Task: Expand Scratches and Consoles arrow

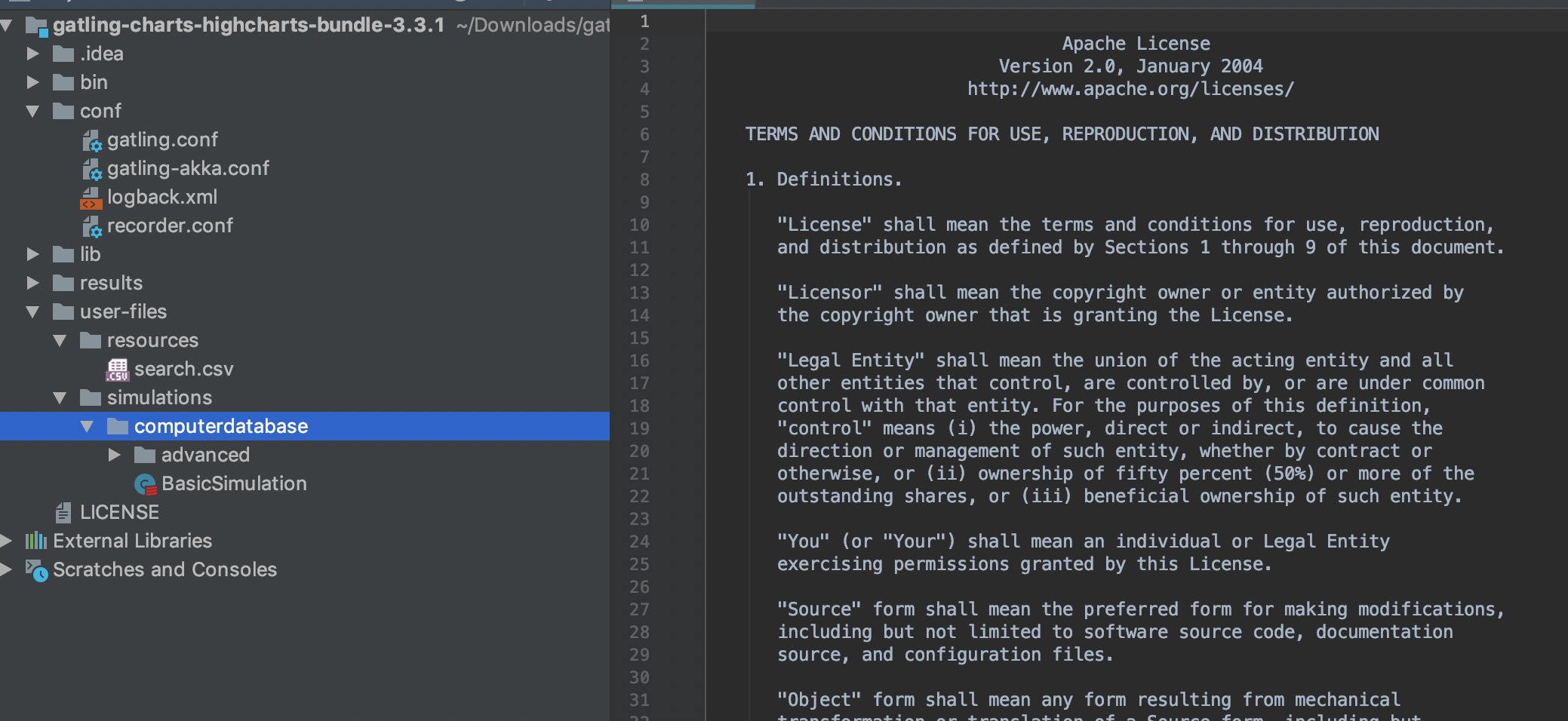Action: 6,569
